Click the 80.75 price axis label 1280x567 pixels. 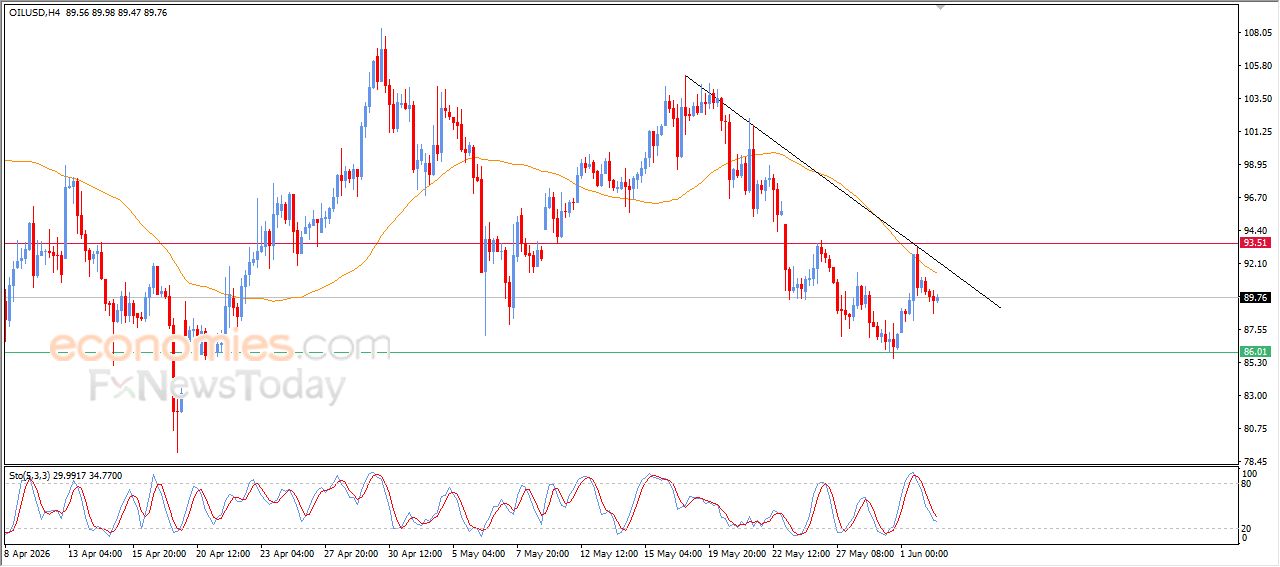point(1257,429)
